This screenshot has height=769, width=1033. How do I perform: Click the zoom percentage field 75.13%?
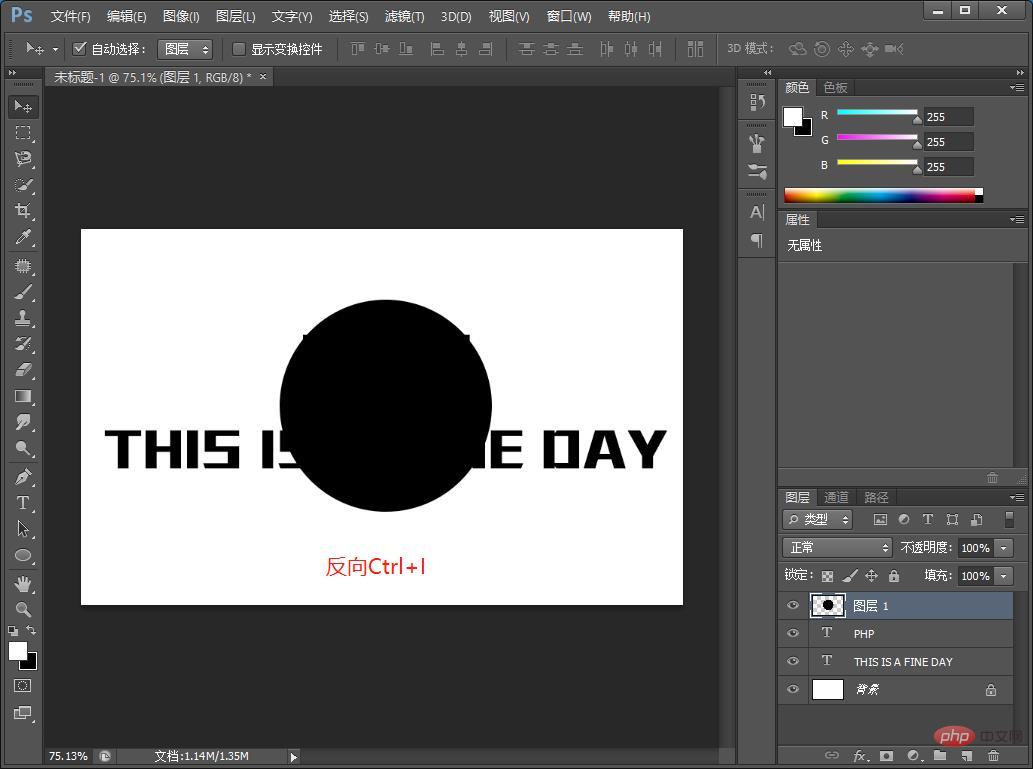coord(68,756)
